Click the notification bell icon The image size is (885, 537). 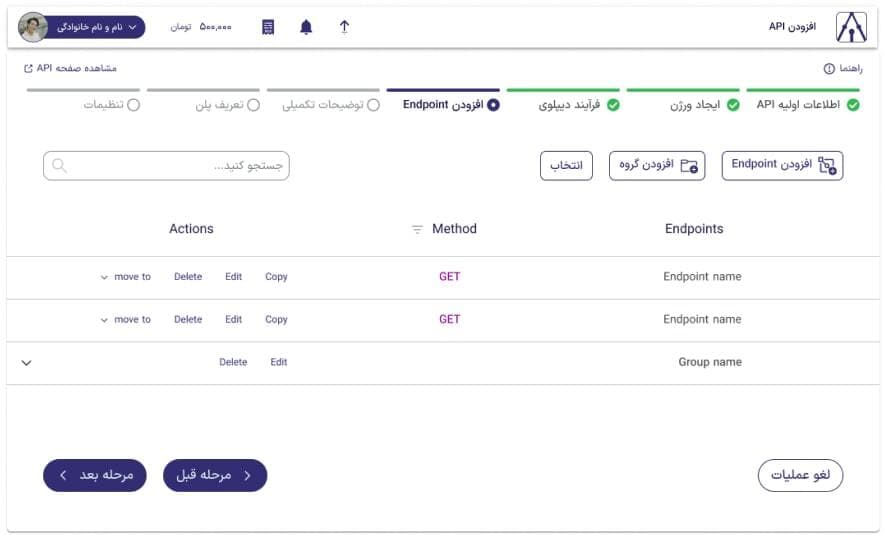click(x=306, y=27)
